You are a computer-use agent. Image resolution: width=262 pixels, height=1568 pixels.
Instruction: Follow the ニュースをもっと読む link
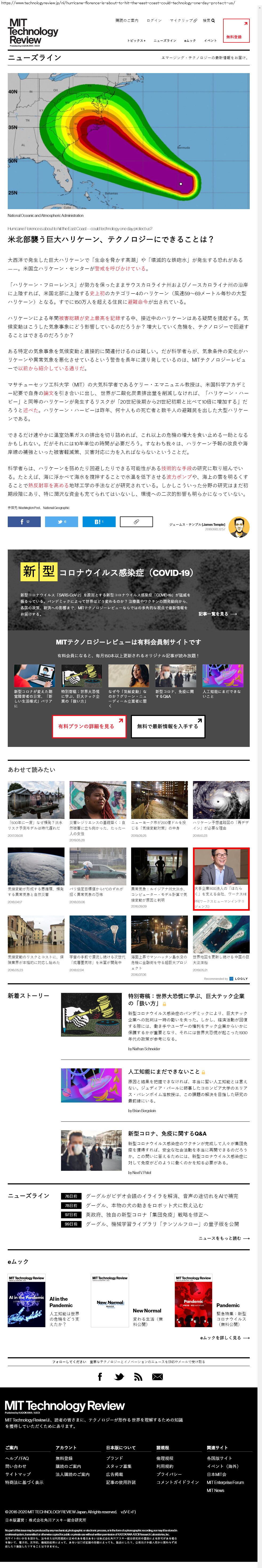(x=224, y=1238)
